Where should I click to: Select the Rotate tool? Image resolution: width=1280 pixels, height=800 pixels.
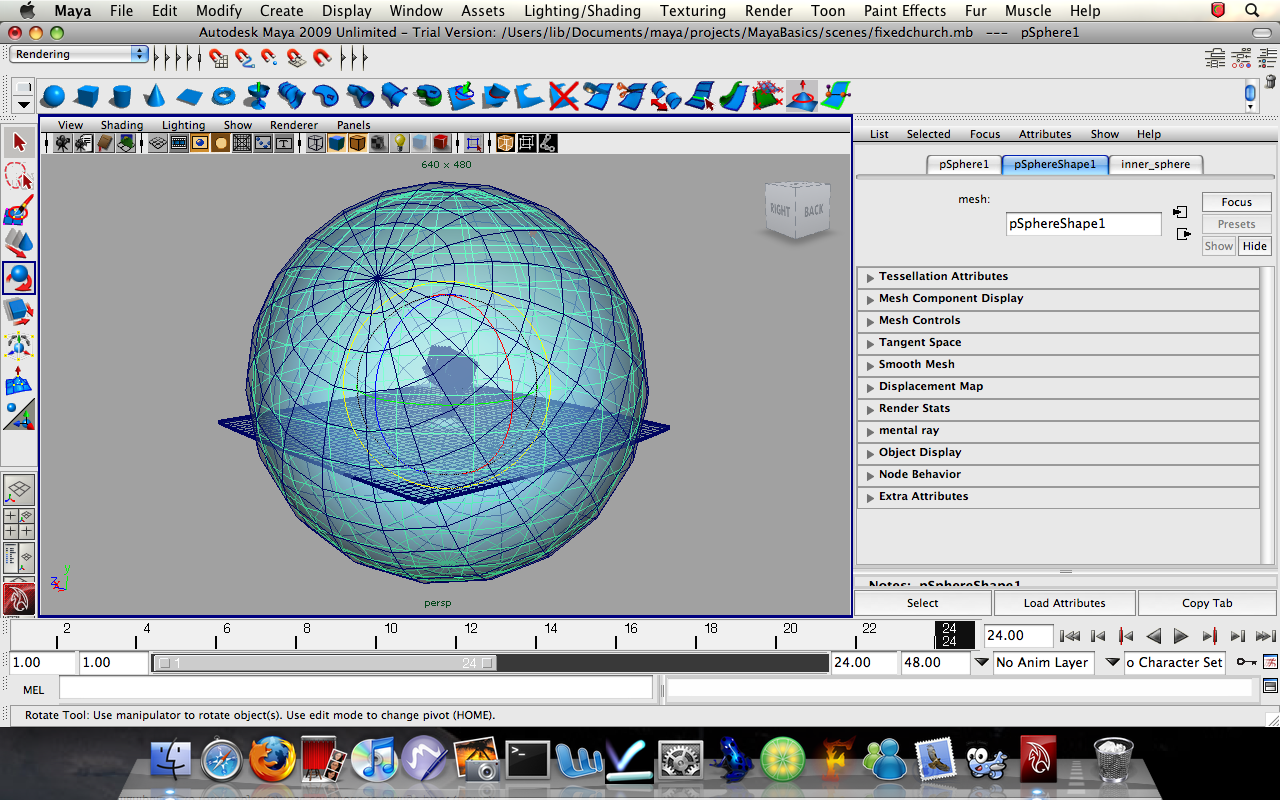click(x=19, y=277)
